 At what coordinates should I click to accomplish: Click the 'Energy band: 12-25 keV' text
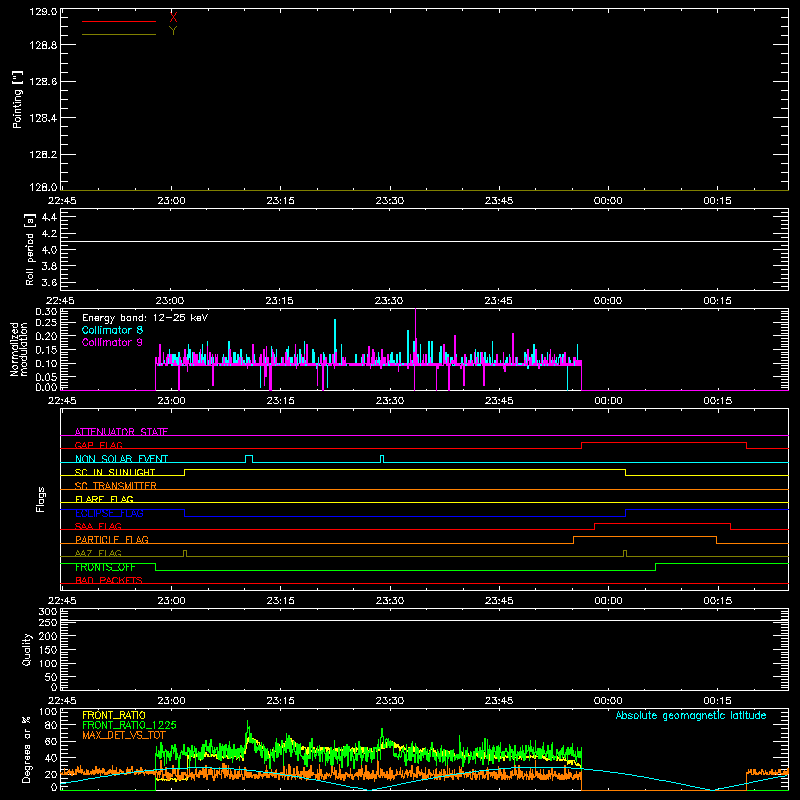(x=145, y=318)
